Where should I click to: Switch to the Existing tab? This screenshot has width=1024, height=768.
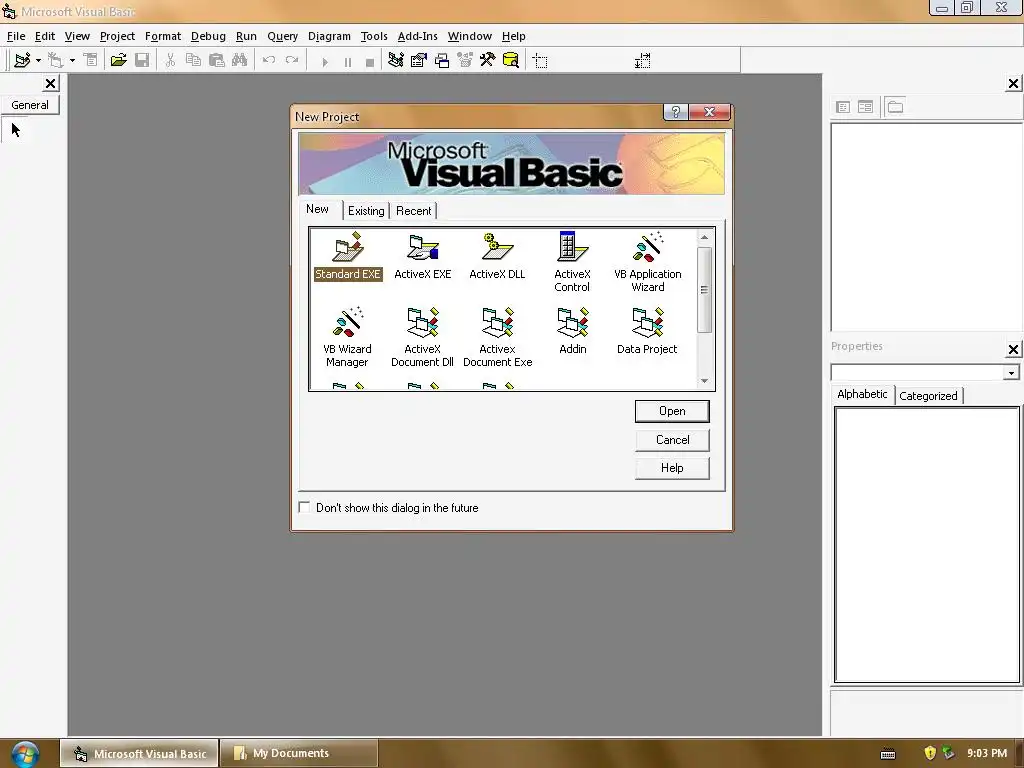coord(366,211)
